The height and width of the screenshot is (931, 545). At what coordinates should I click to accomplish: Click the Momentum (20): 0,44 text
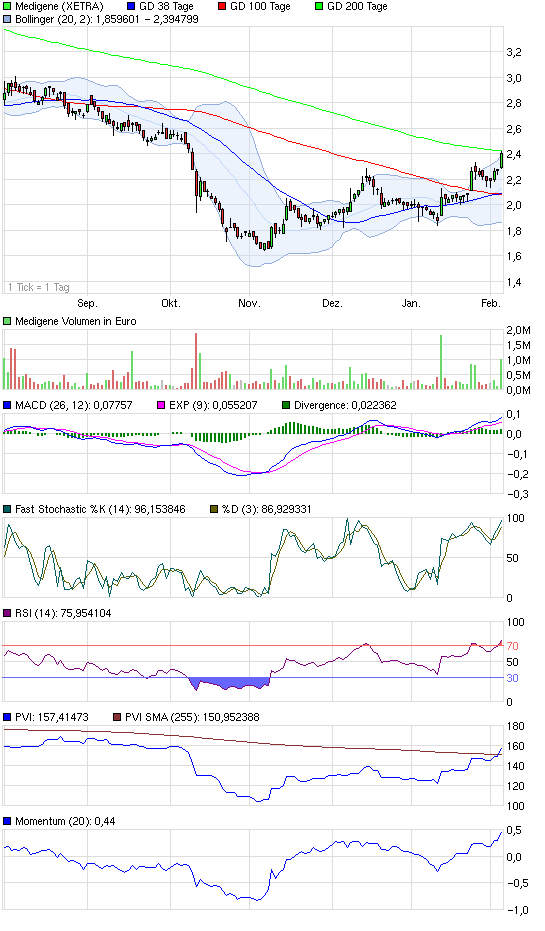(65, 821)
